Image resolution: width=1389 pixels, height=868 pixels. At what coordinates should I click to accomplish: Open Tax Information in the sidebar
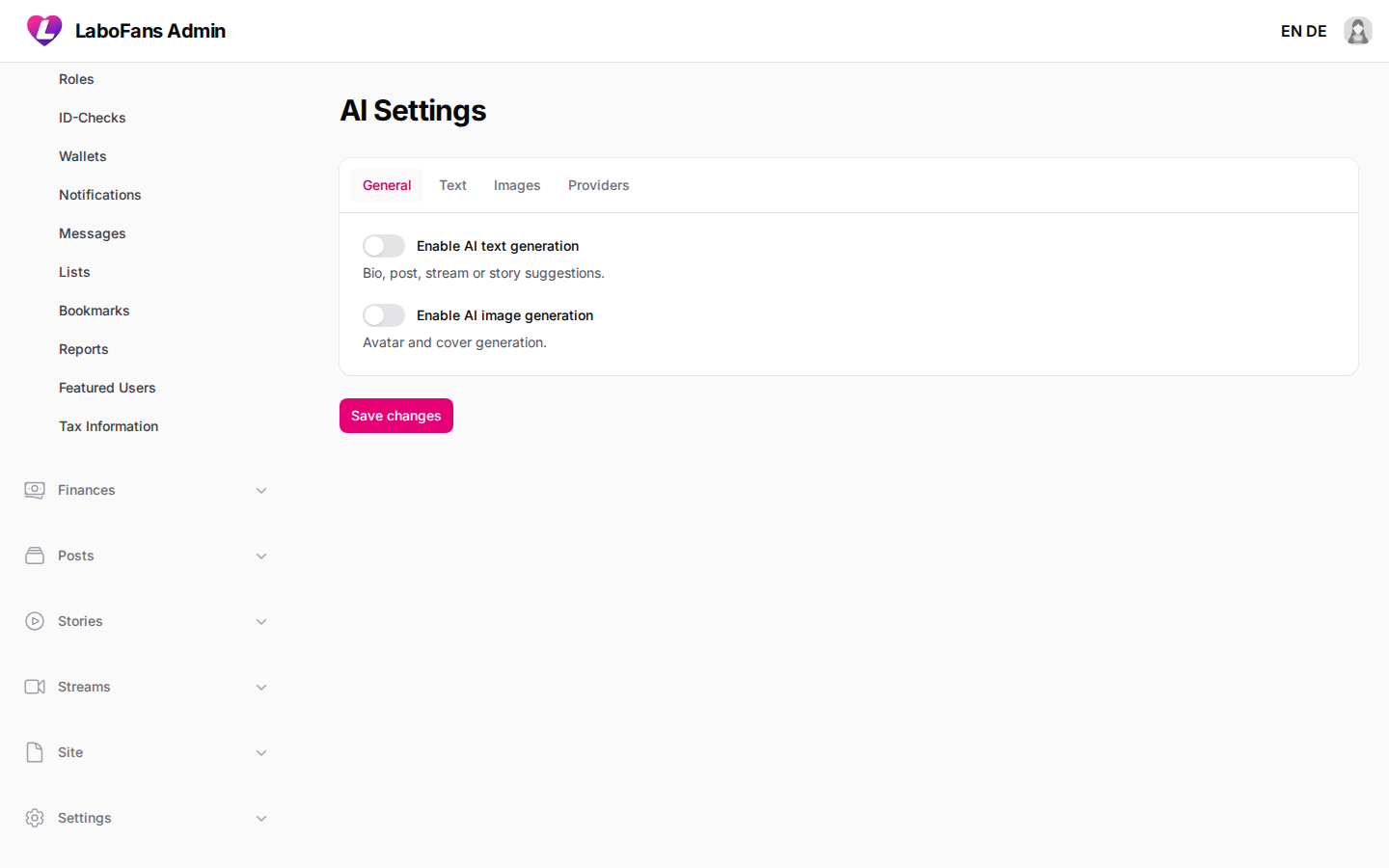point(109,426)
